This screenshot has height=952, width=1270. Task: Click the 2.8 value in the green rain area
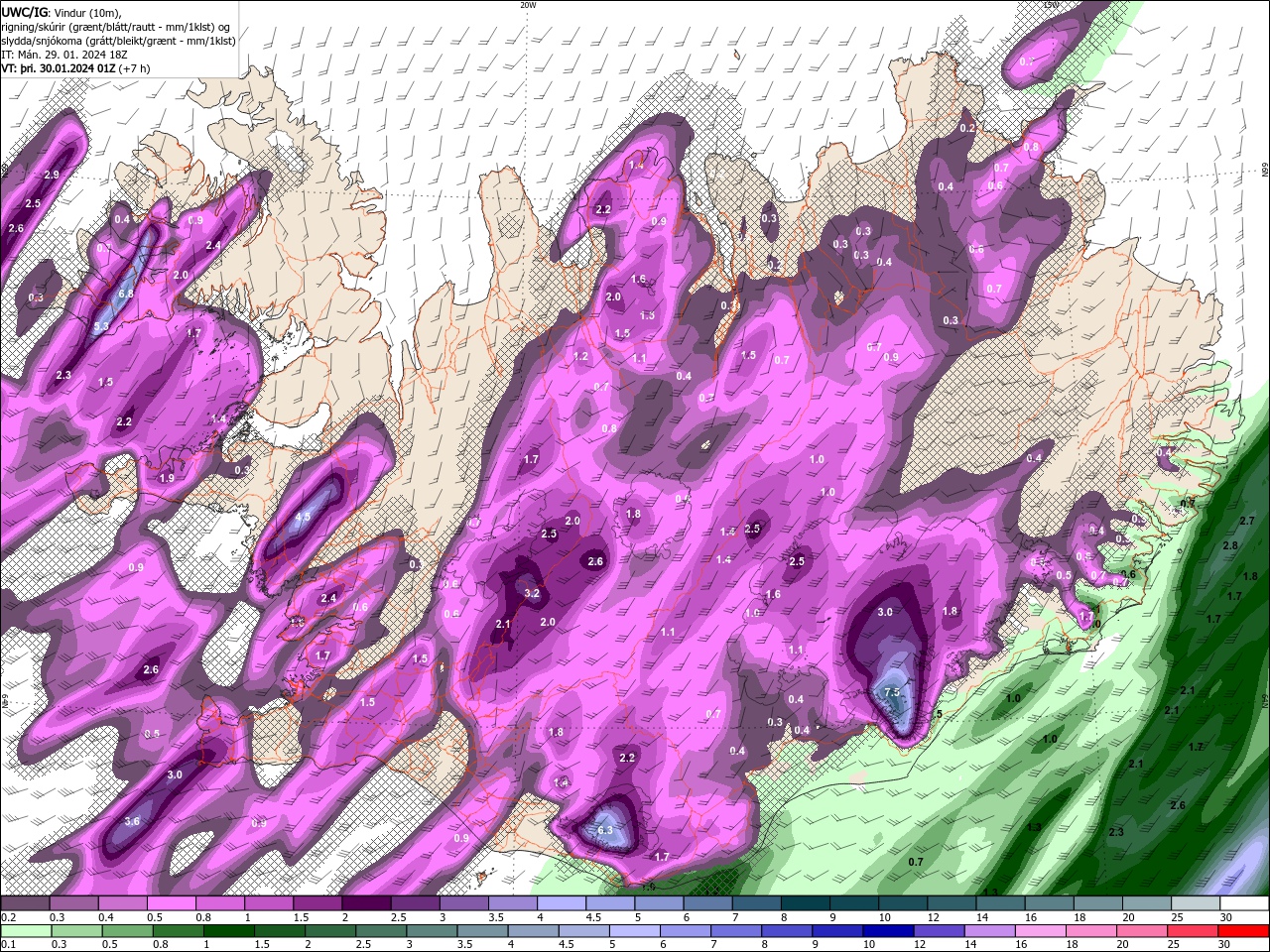coord(1230,545)
